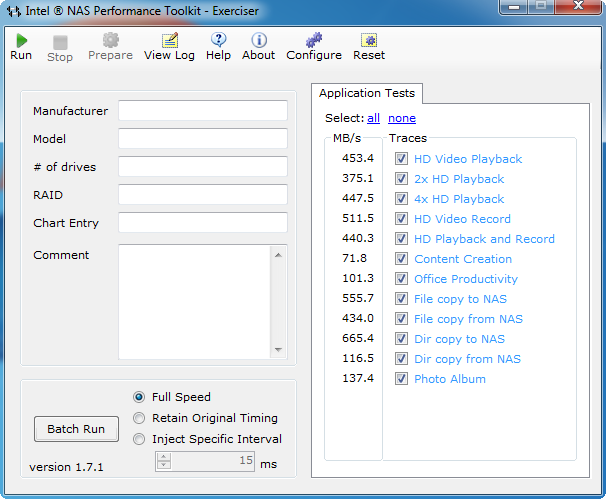606x499 pixels.
Task: Click the Prepare gear icon
Action: pos(111,40)
